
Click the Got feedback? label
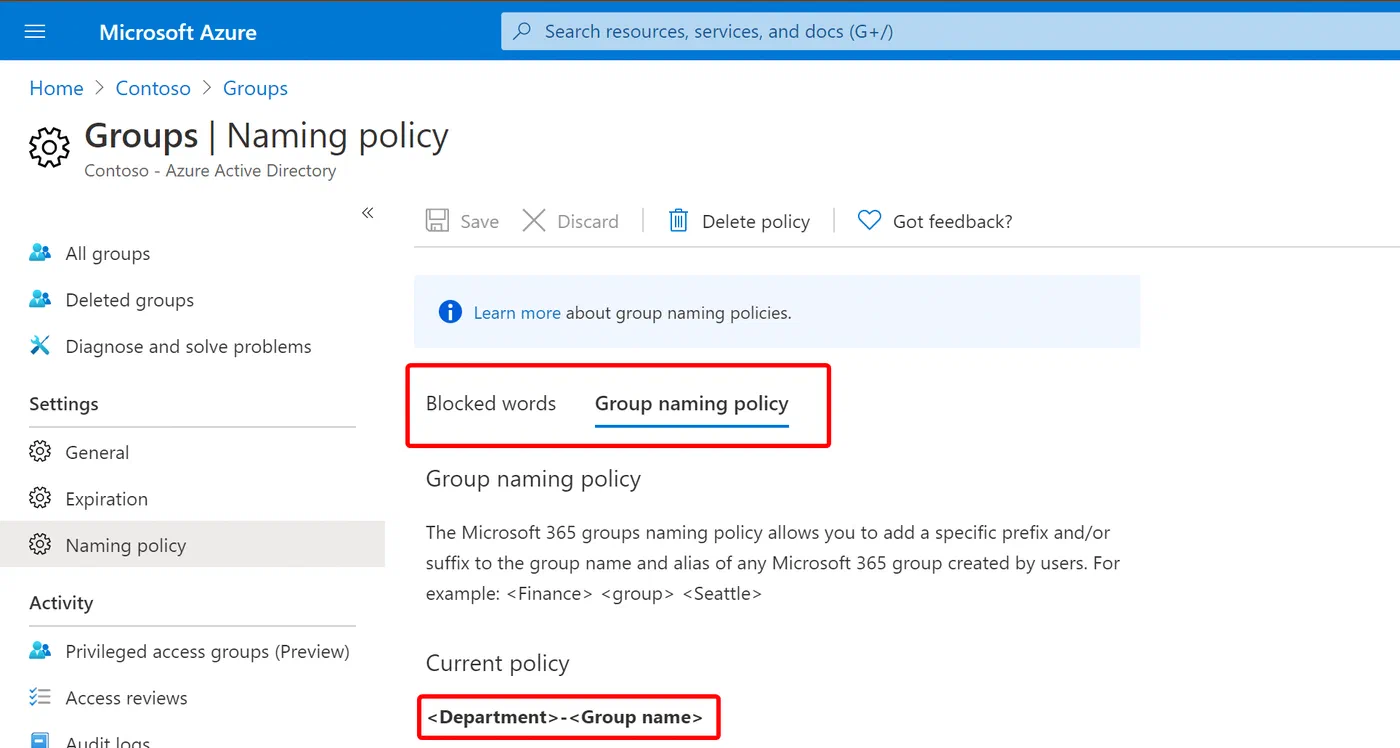point(953,221)
